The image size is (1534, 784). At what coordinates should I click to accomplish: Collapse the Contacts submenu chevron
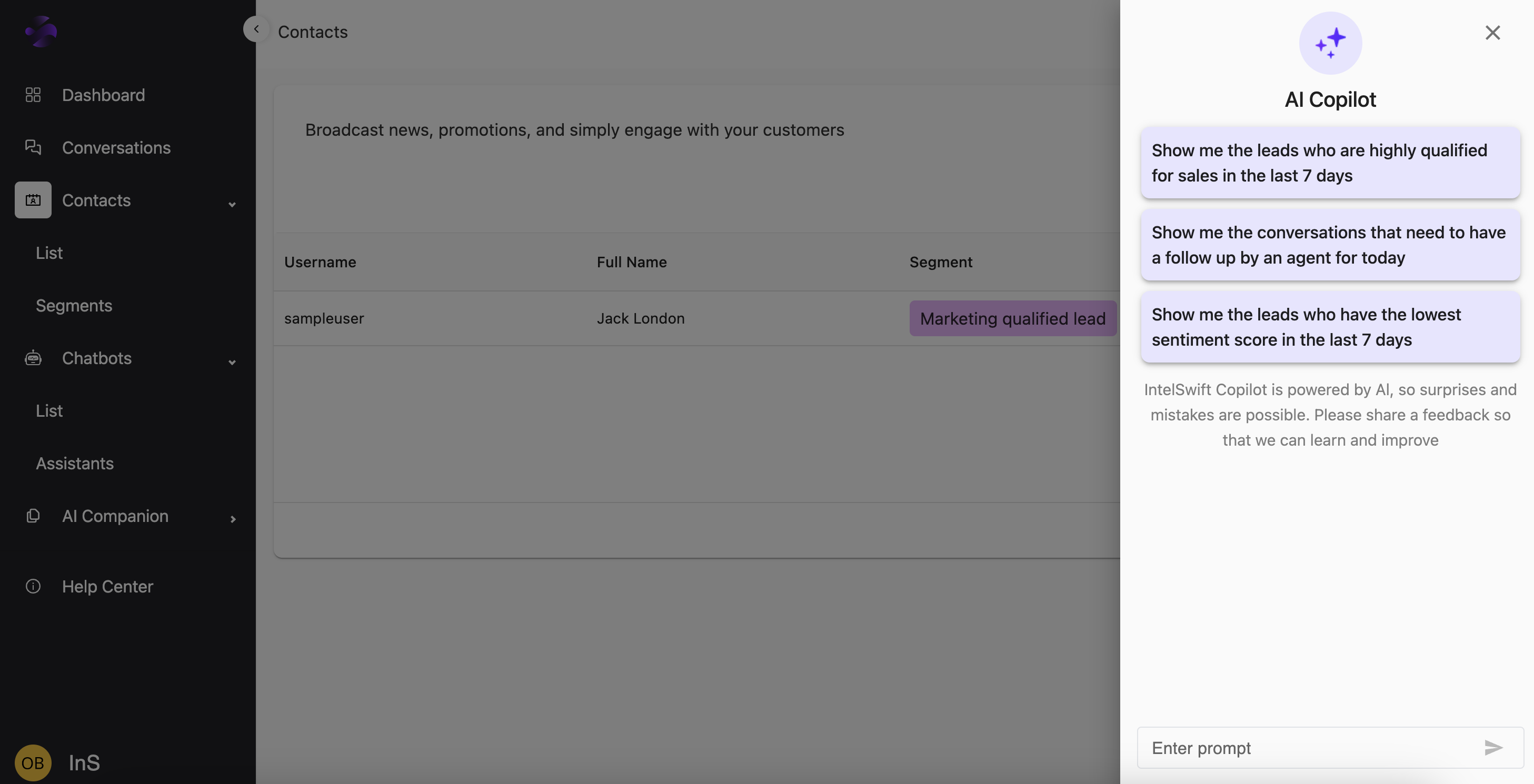pos(232,204)
